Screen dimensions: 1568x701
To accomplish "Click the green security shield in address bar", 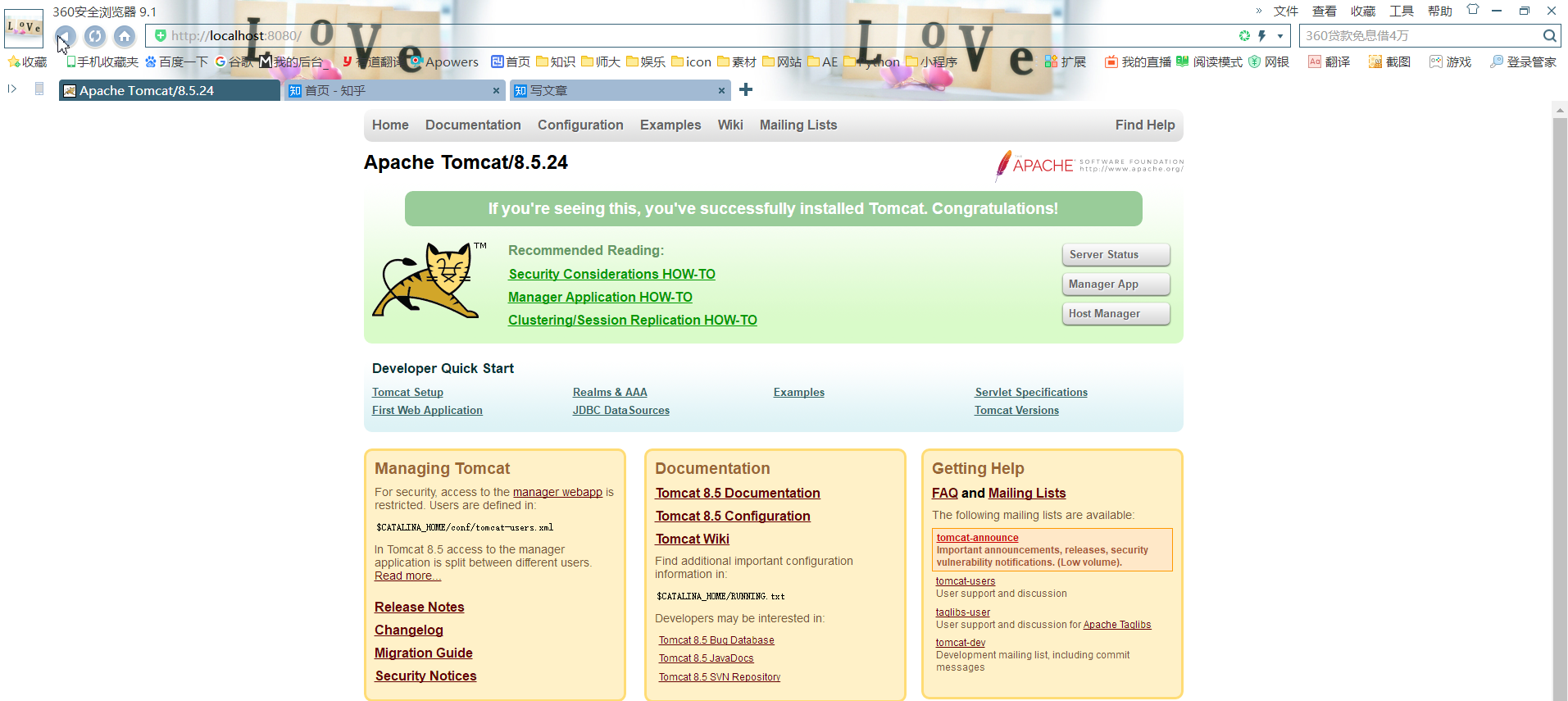I will [161, 35].
